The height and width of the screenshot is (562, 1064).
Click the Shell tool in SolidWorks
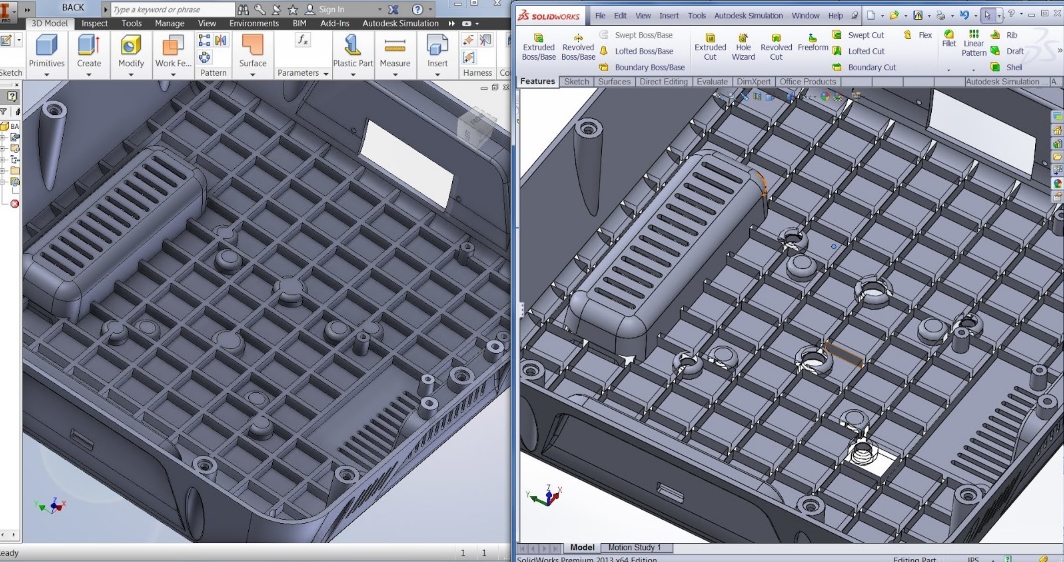(1006, 67)
